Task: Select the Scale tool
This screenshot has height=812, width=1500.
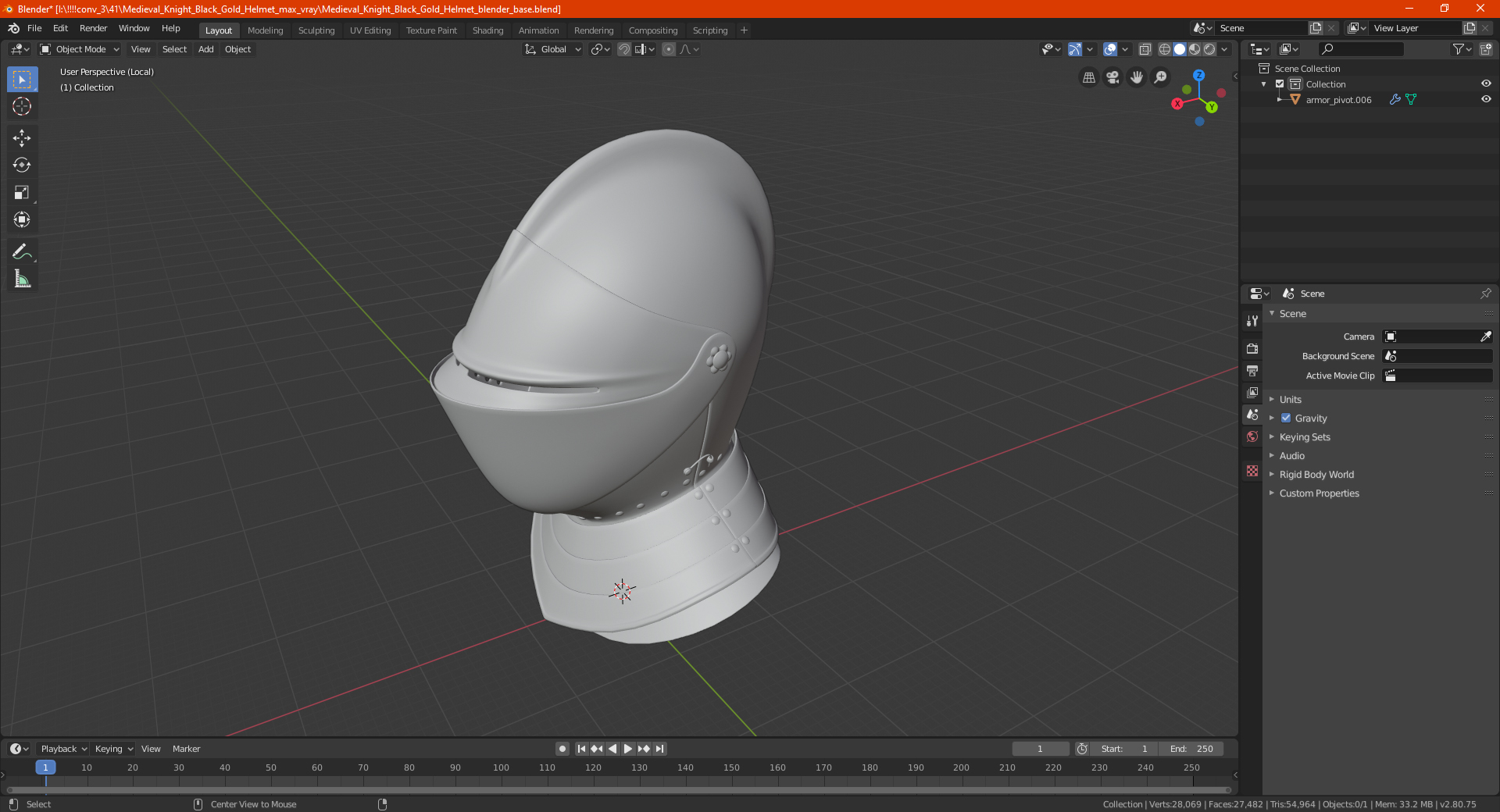Action: 22,193
